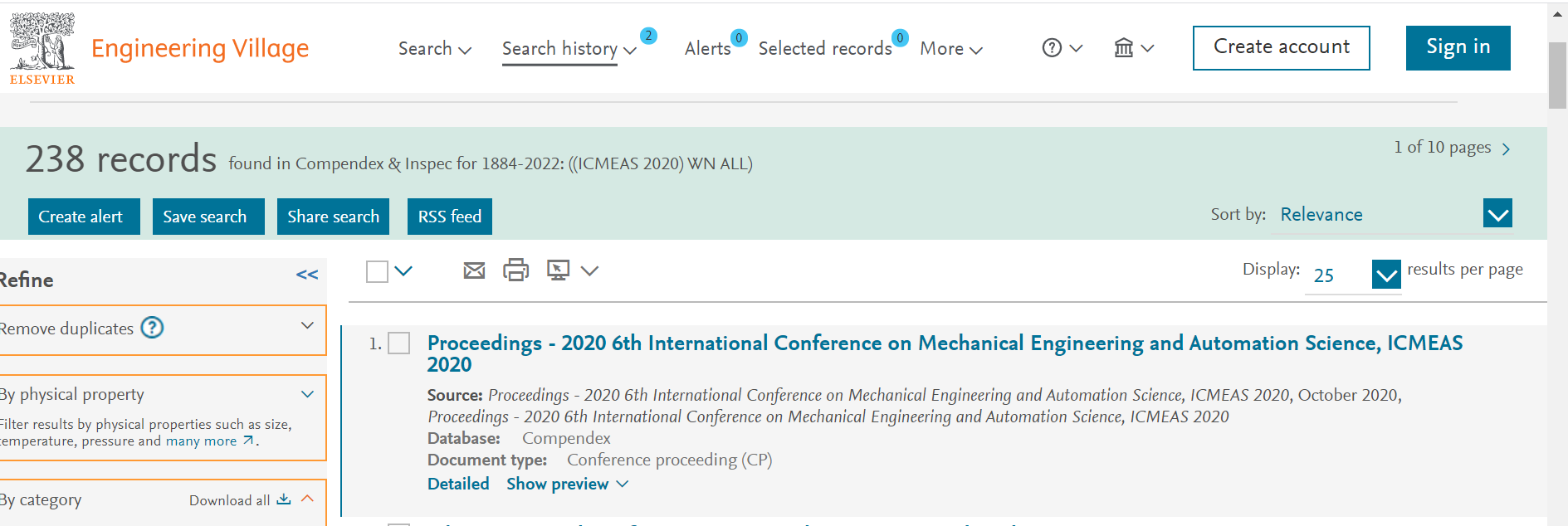Viewport: 1568px width, 526px height.
Task: Click the scrollbar up arrow
Action: click(x=1557, y=13)
